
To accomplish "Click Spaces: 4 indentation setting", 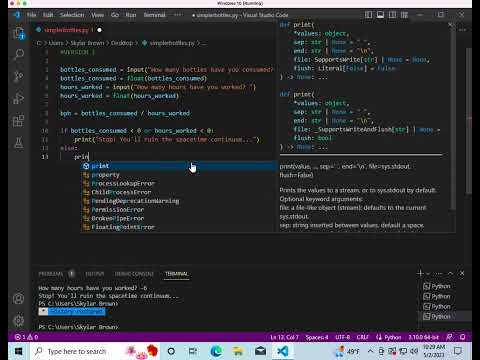I will point(317,337).
